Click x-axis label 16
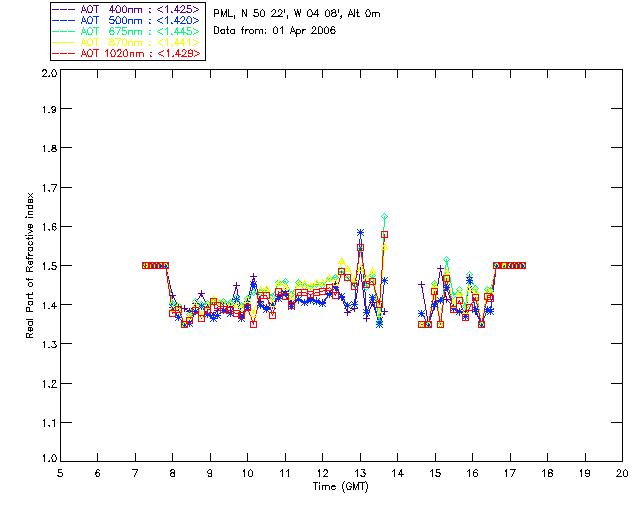This screenshot has height=512, width=640. coord(472,473)
